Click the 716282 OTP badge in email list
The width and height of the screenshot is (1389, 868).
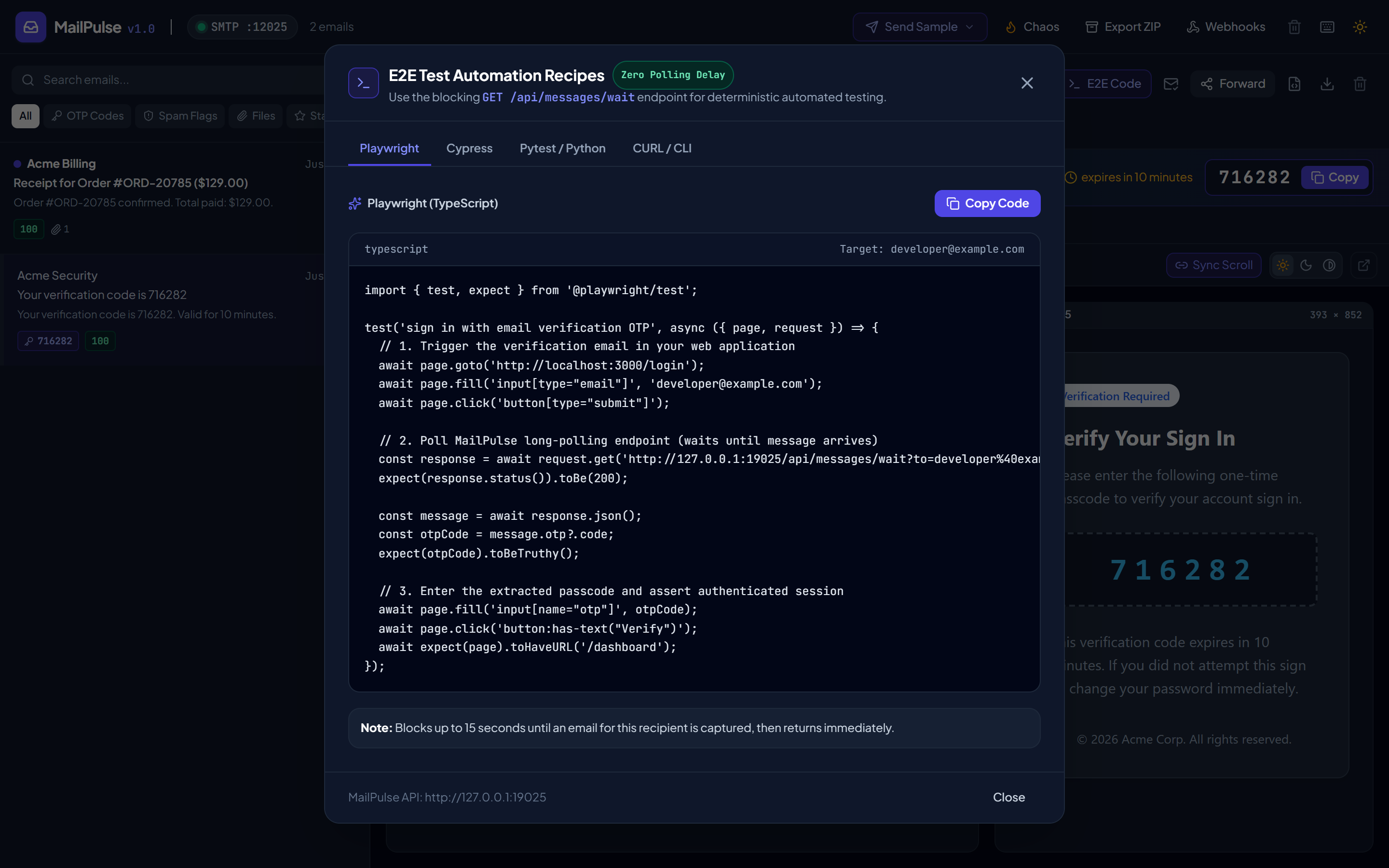click(48, 341)
